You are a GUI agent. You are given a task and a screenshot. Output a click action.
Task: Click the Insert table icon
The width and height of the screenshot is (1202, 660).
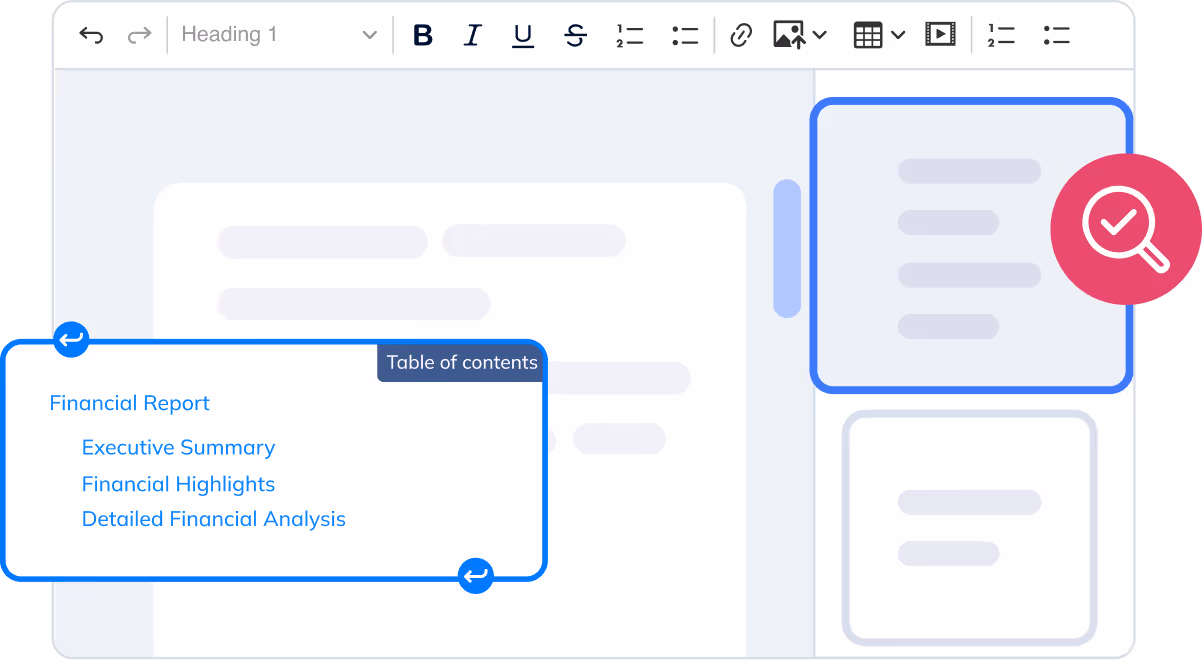[868, 36]
